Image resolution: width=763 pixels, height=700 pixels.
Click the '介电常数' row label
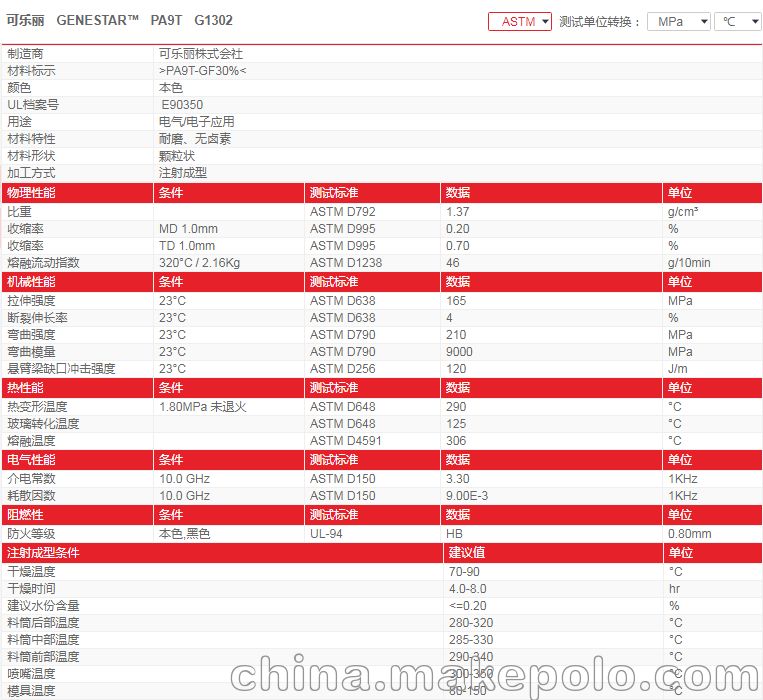[31, 479]
